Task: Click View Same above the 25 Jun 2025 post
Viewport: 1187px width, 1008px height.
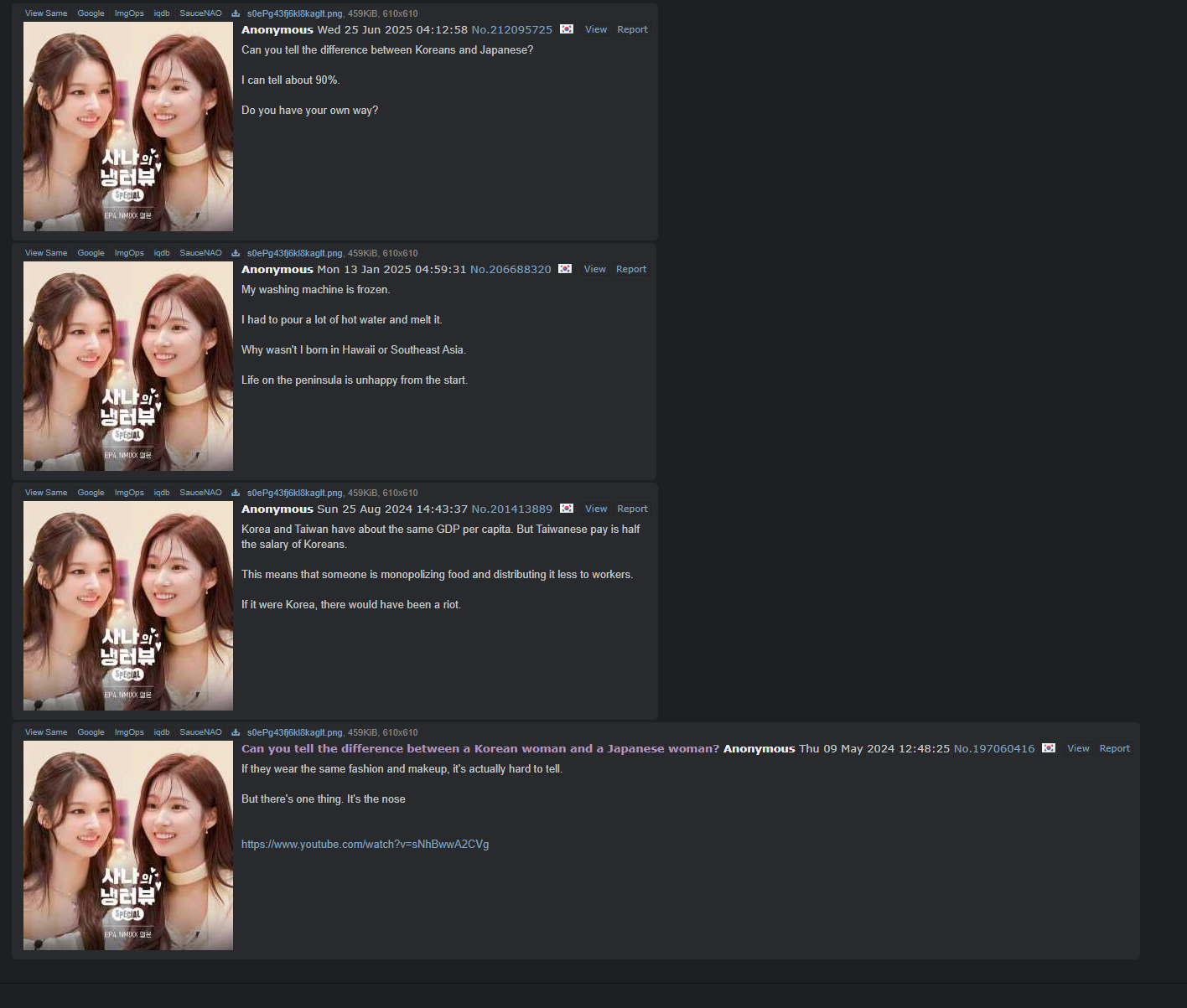Action: (x=46, y=13)
